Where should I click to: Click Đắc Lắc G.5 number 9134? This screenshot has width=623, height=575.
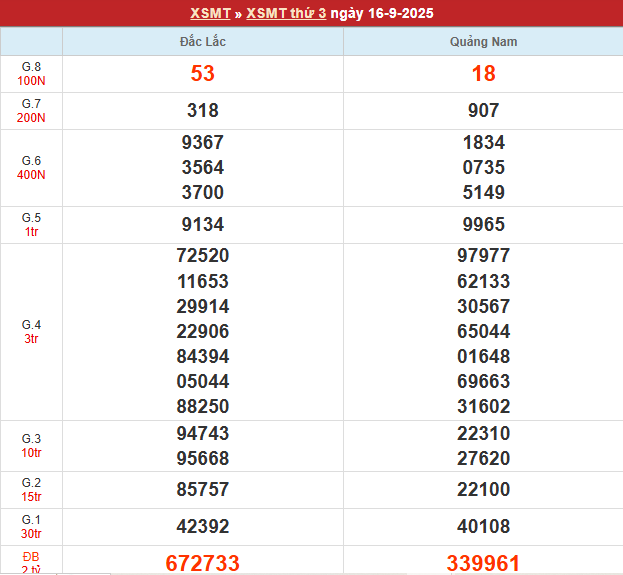click(203, 225)
